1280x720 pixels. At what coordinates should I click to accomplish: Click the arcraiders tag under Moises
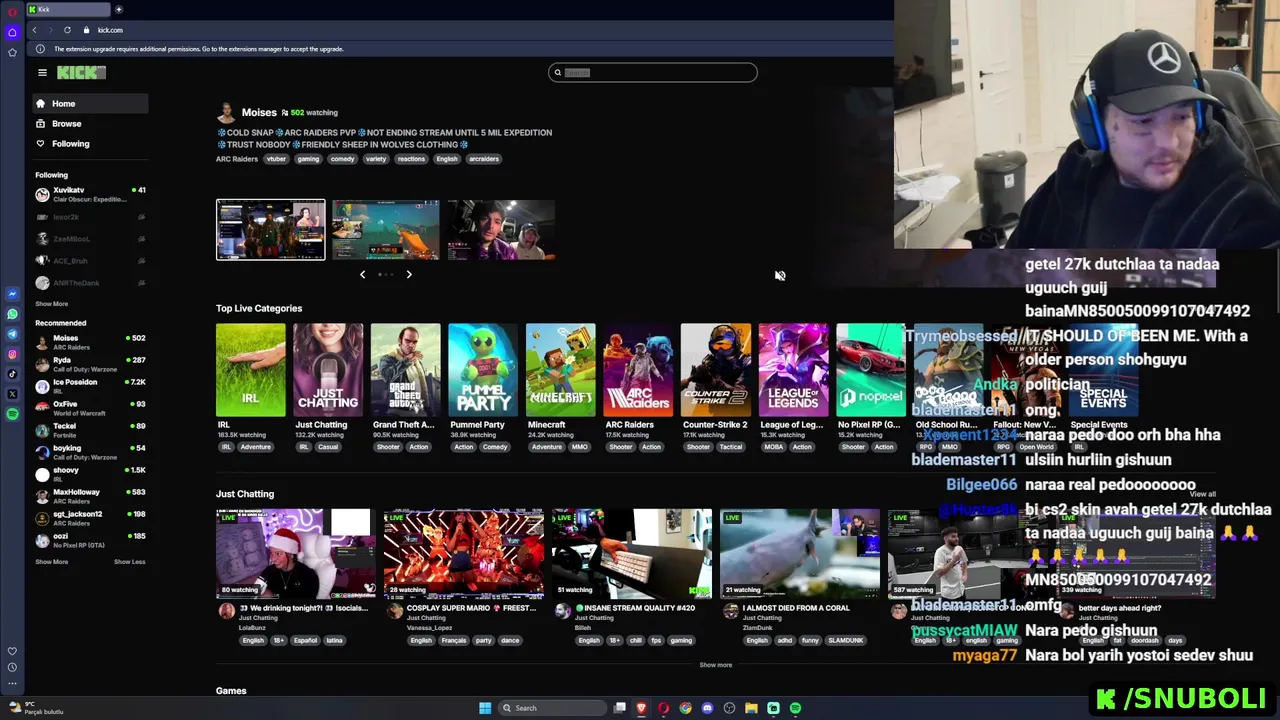[484, 159]
